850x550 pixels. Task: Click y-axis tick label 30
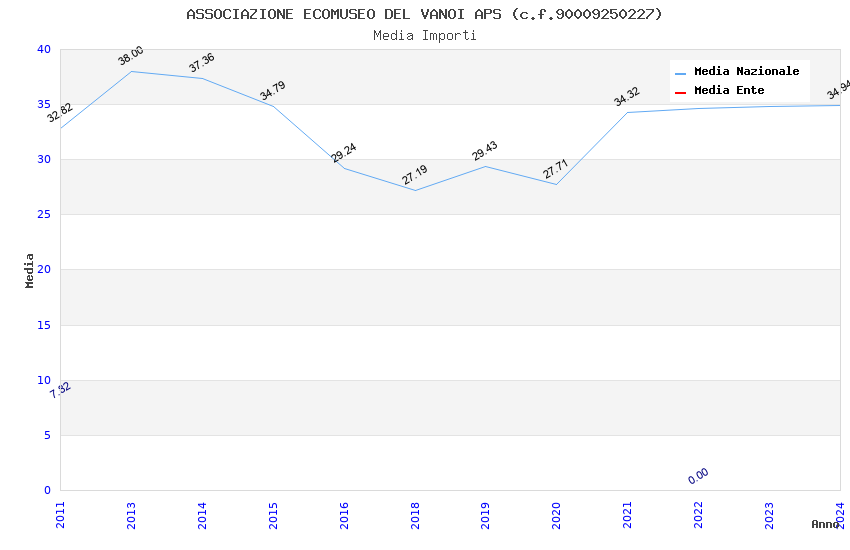[x=44, y=159]
